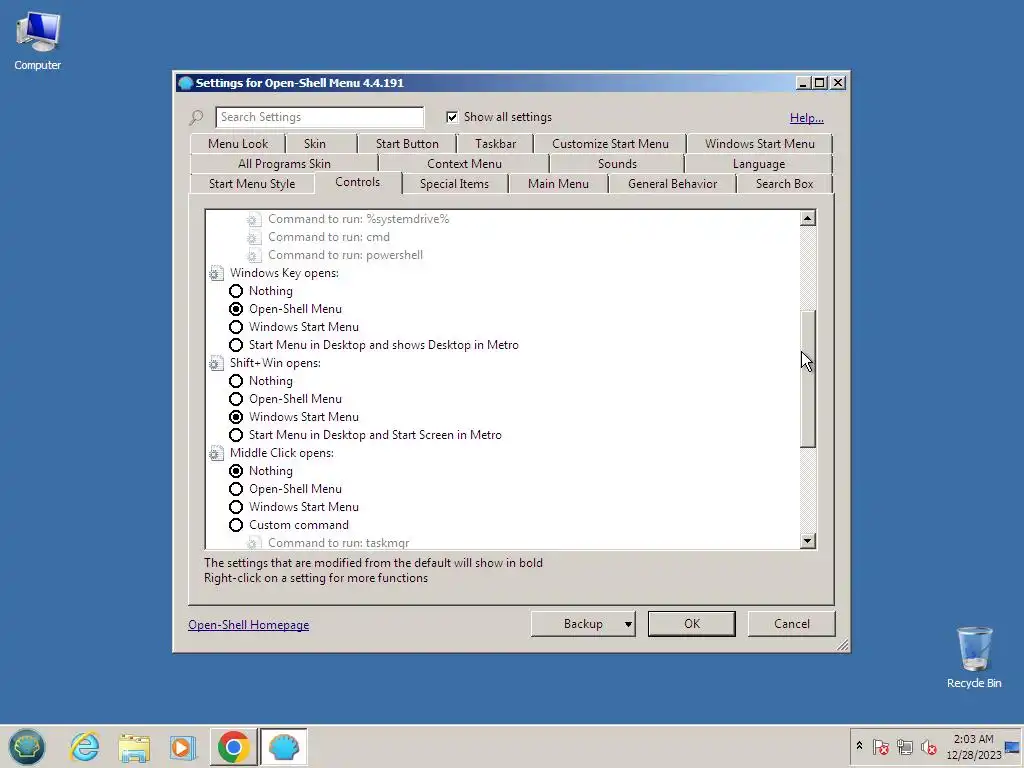Click the Middle Click opens setting icon
Image resolution: width=1024 pixels, height=768 pixels.
[216, 453]
